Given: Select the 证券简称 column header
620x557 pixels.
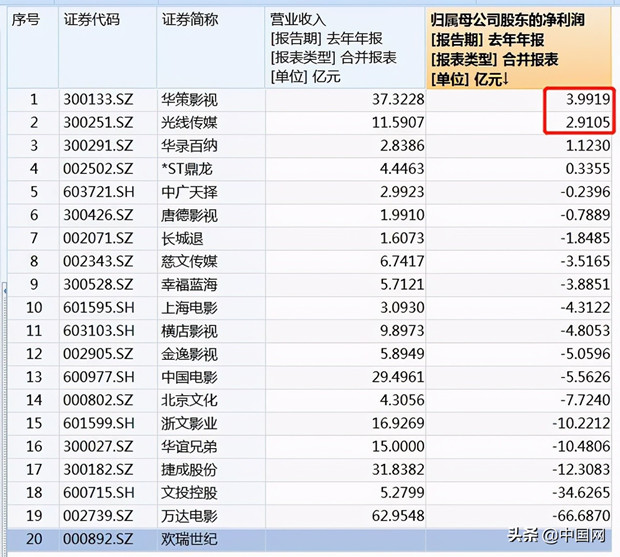Looking at the screenshot, I should 211,47.
